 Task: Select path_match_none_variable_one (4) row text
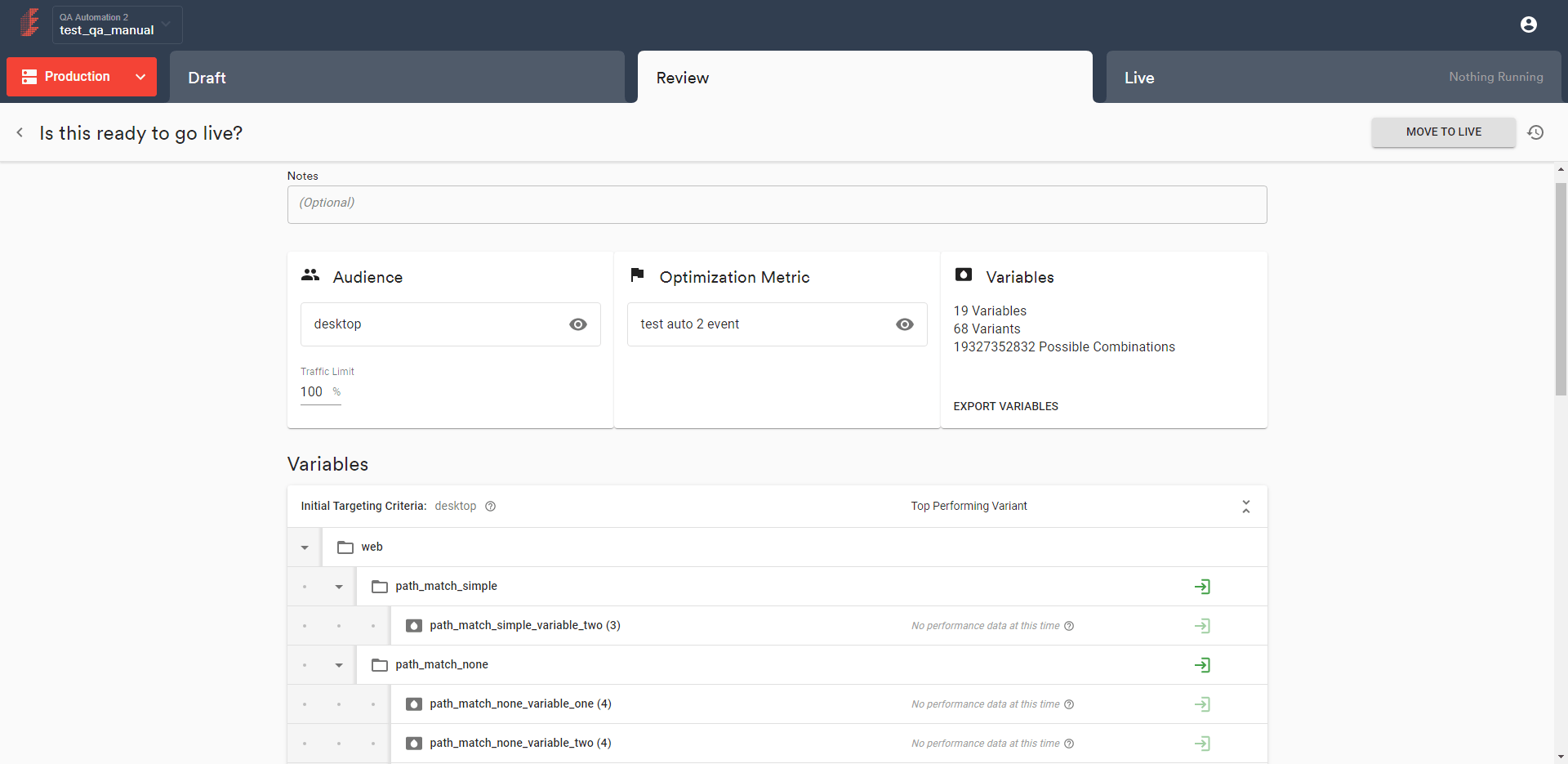(520, 704)
